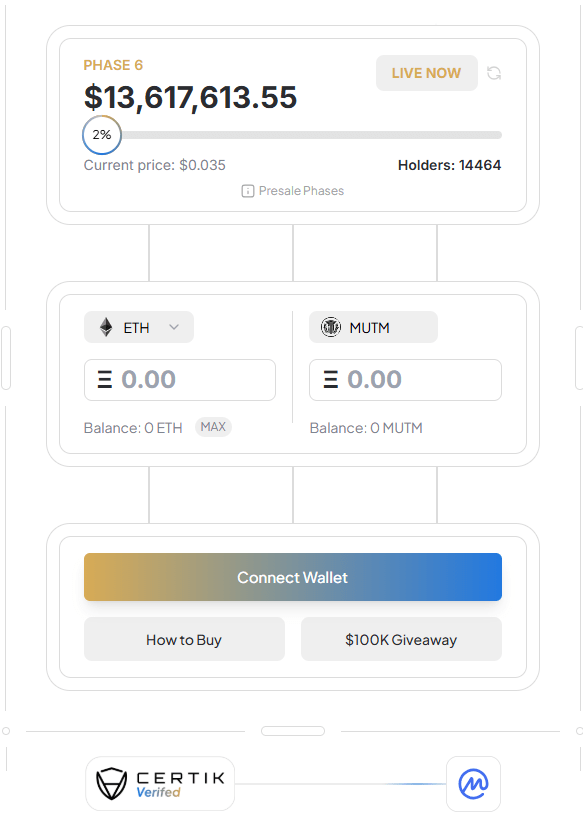Click the Current price: $0.035 text
The height and width of the screenshot is (830, 583).
pyautogui.click(x=154, y=165)
